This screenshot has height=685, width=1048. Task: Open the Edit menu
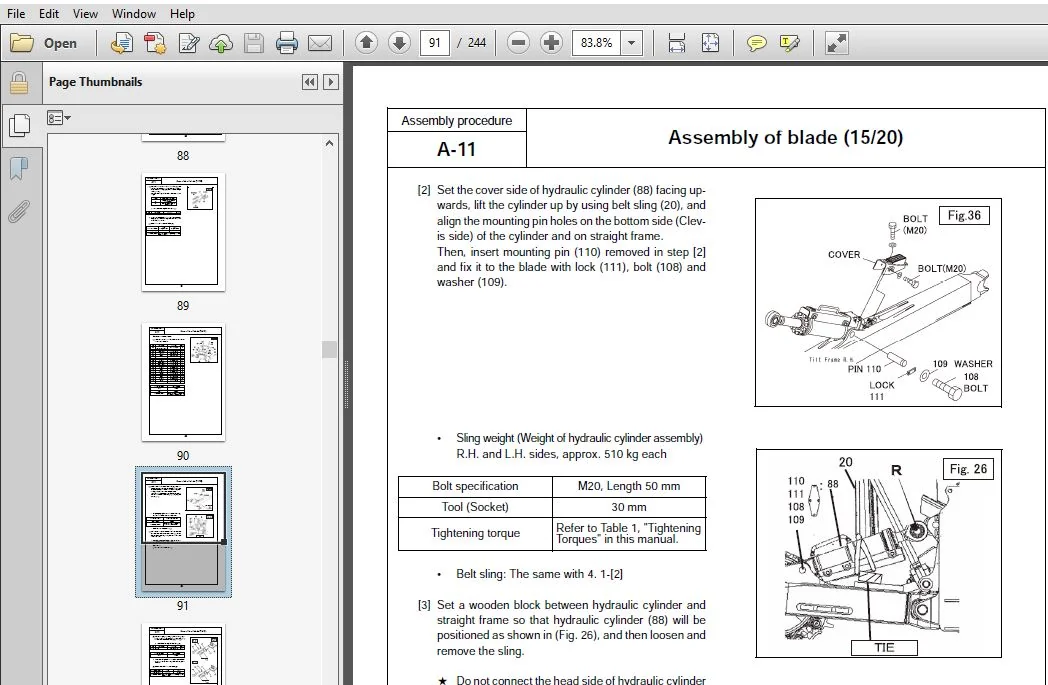(x=49, y=13)
